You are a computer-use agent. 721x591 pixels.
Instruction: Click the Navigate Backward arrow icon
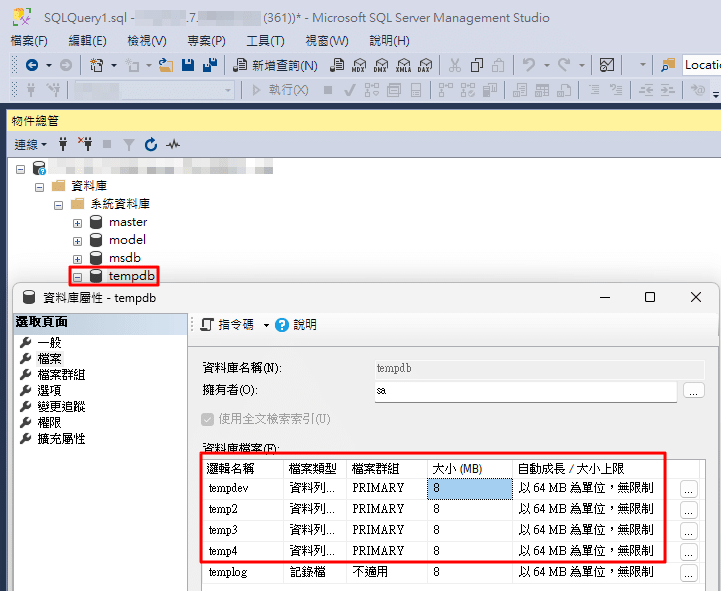coord(32,65)
